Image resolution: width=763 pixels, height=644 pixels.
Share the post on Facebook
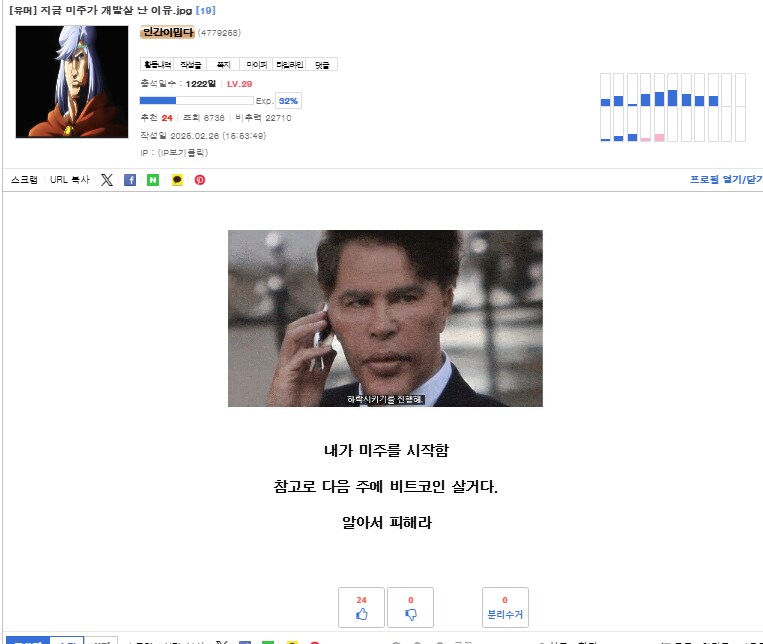pyautogui.click(x=130, y=180)
